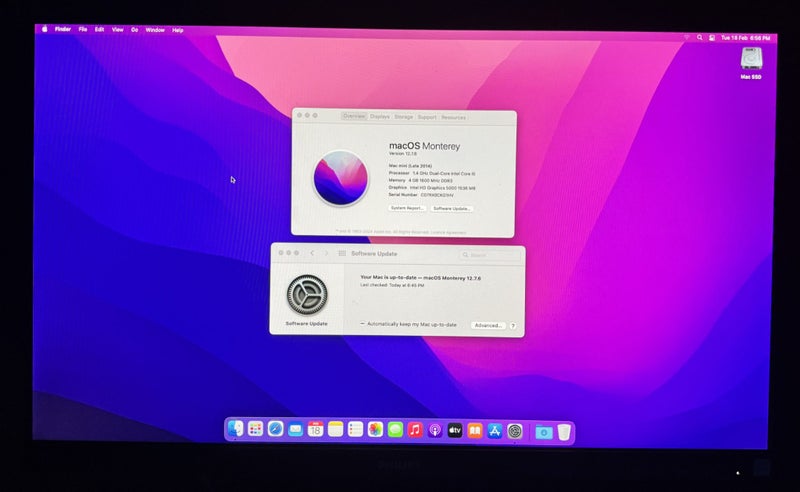Open the Notes app in Dock

pos(335,429)
